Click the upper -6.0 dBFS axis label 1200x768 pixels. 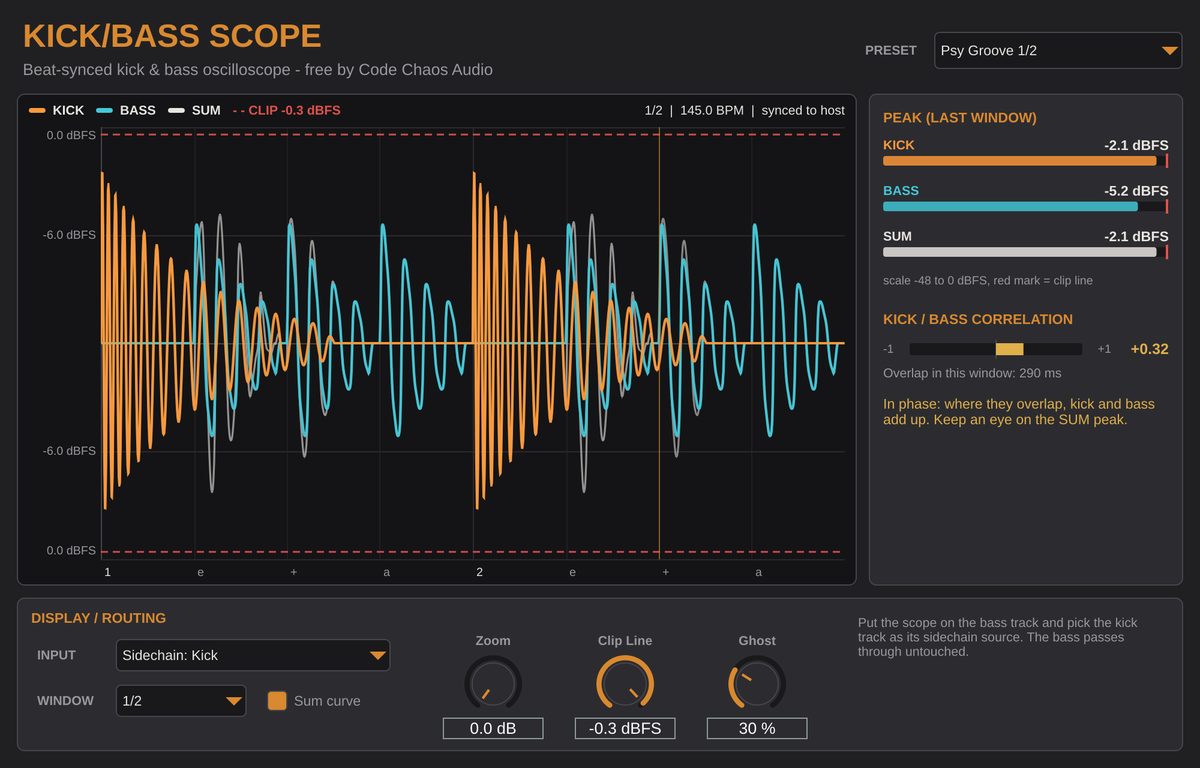coord(69,235)
